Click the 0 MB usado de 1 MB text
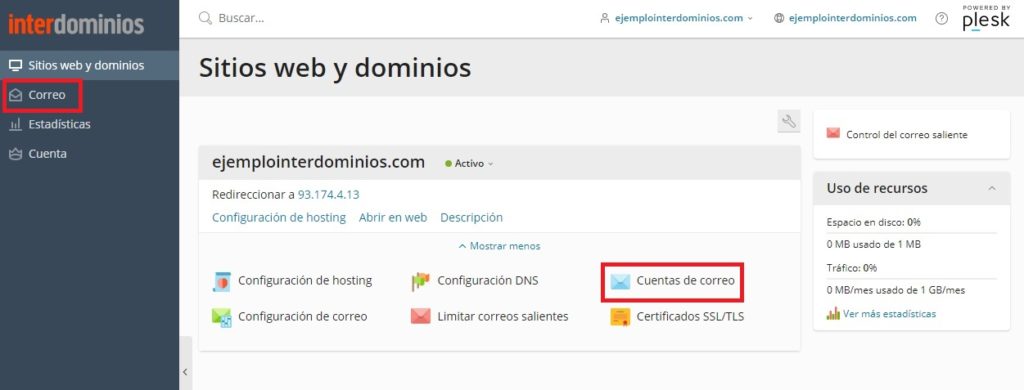The height and width of the screenshot is (390, 1024). (x=874, y=244)
